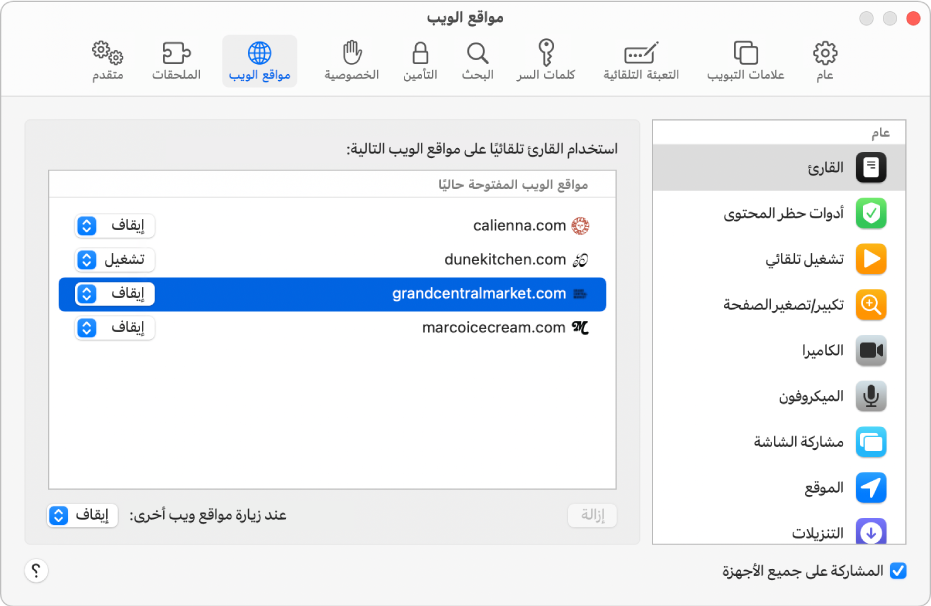
Task: Select الميكروفون (Microphone) sidebar icon
Action: coord(871,396)
